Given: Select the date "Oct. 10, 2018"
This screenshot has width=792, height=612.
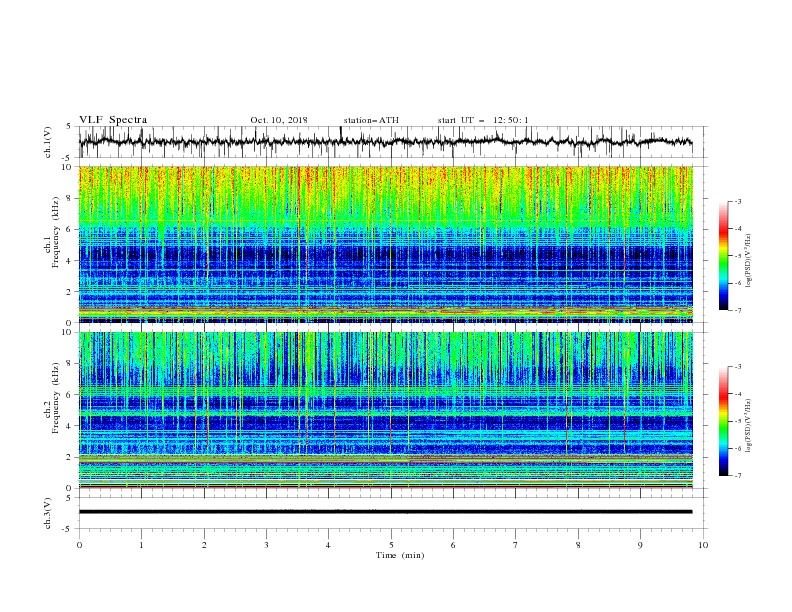Looking at the screenshot, I should pyautogui.click(x=279, y=120).
